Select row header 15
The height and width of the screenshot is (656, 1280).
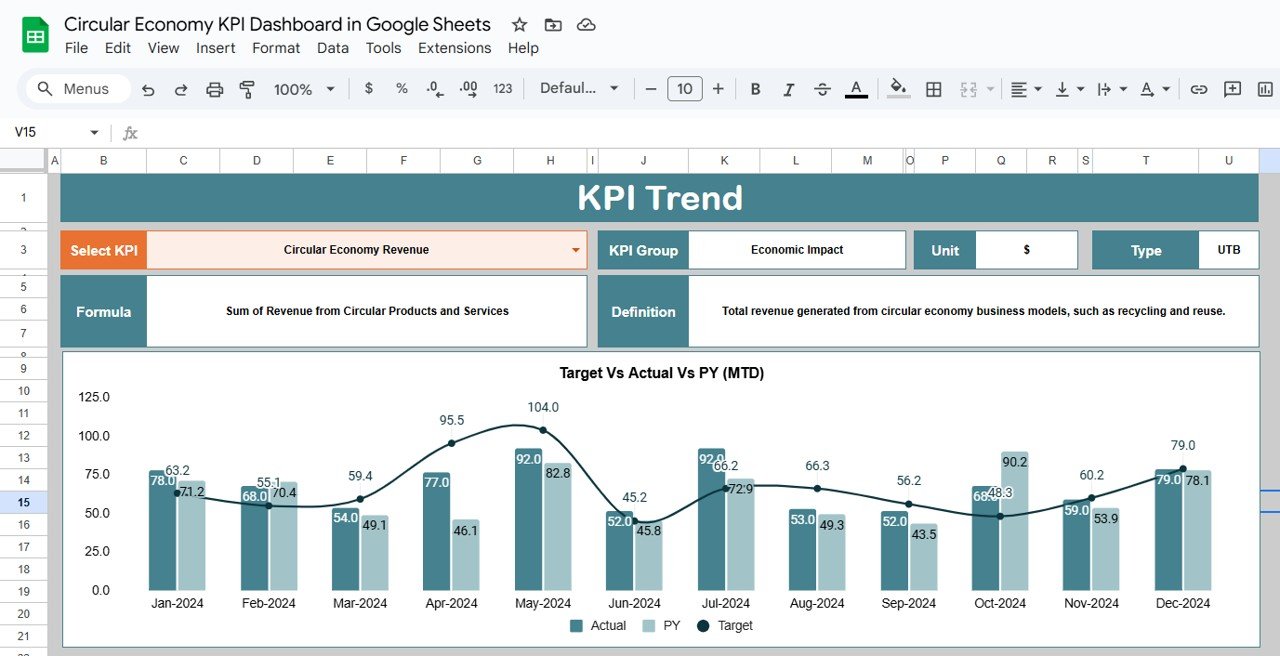(23, 503)
